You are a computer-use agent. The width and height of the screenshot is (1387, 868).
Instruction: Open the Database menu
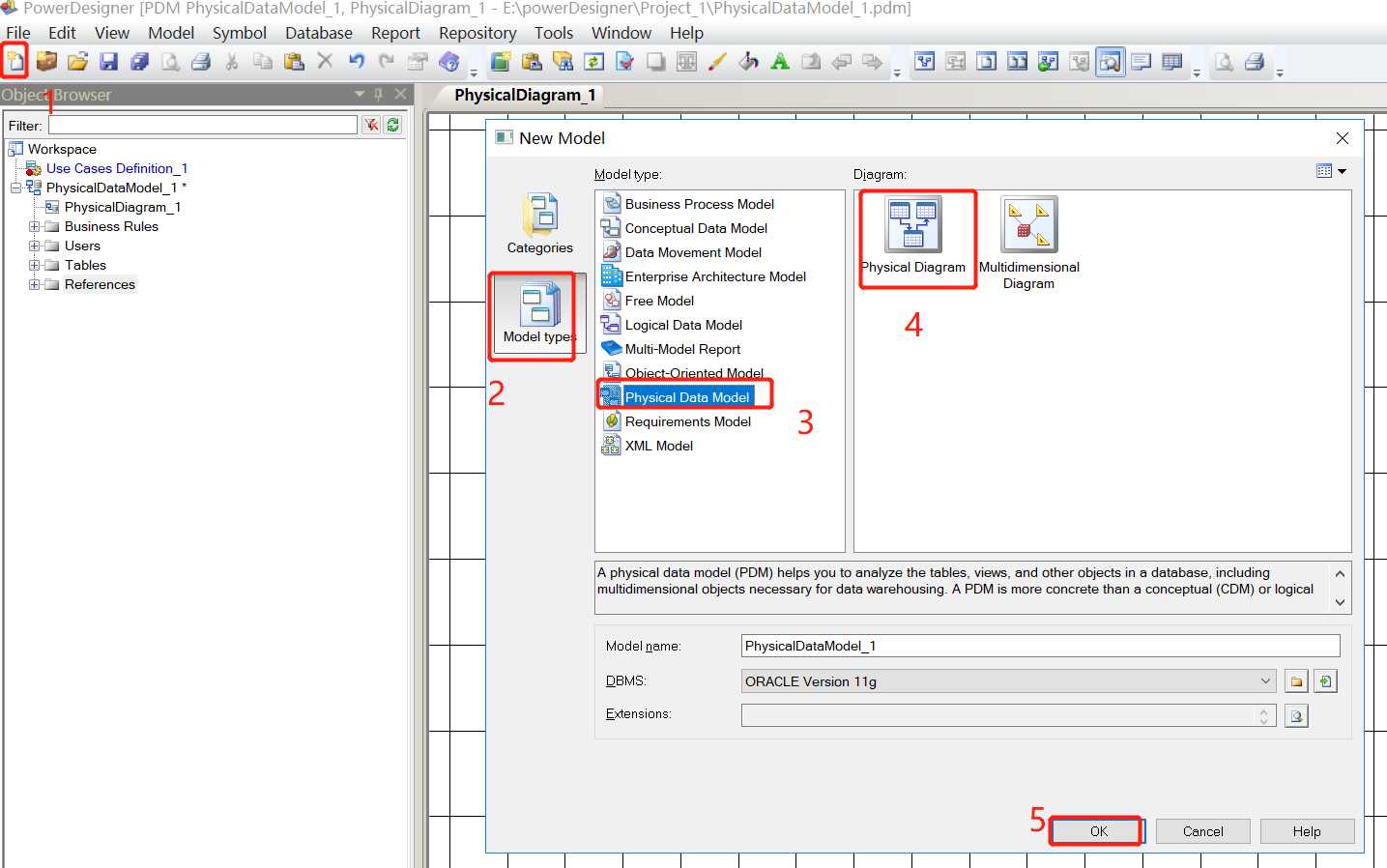coord(319,33)
